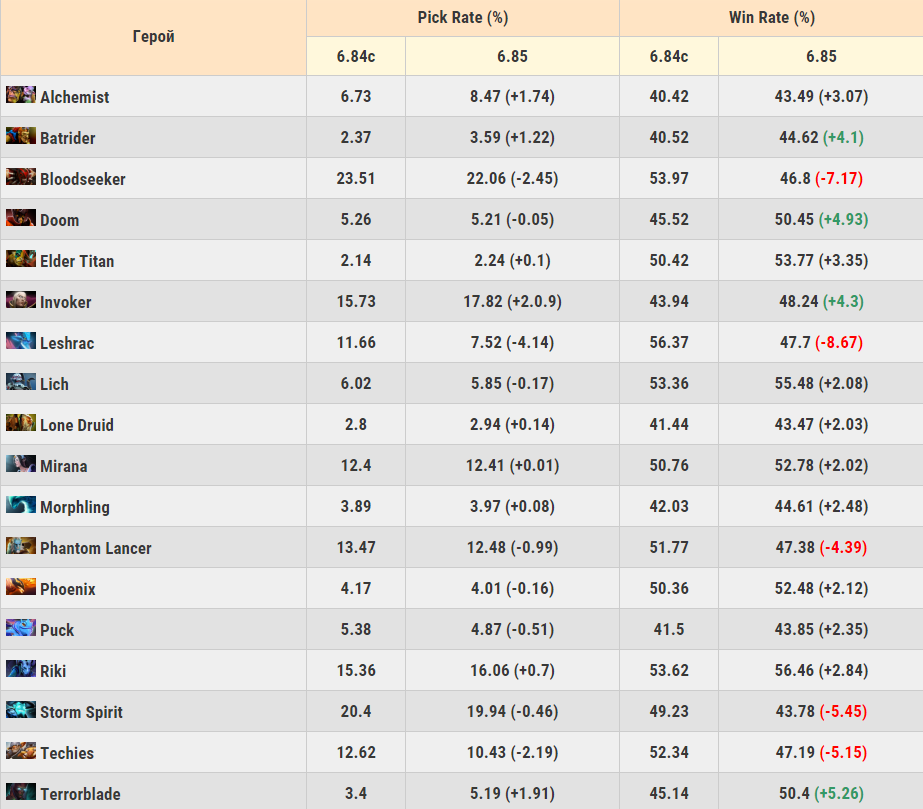Image resolution: width=923 pixels, height=809 pixels.
Task: Click the Terrorblade hero portrait icon
Action: [21, 792]
